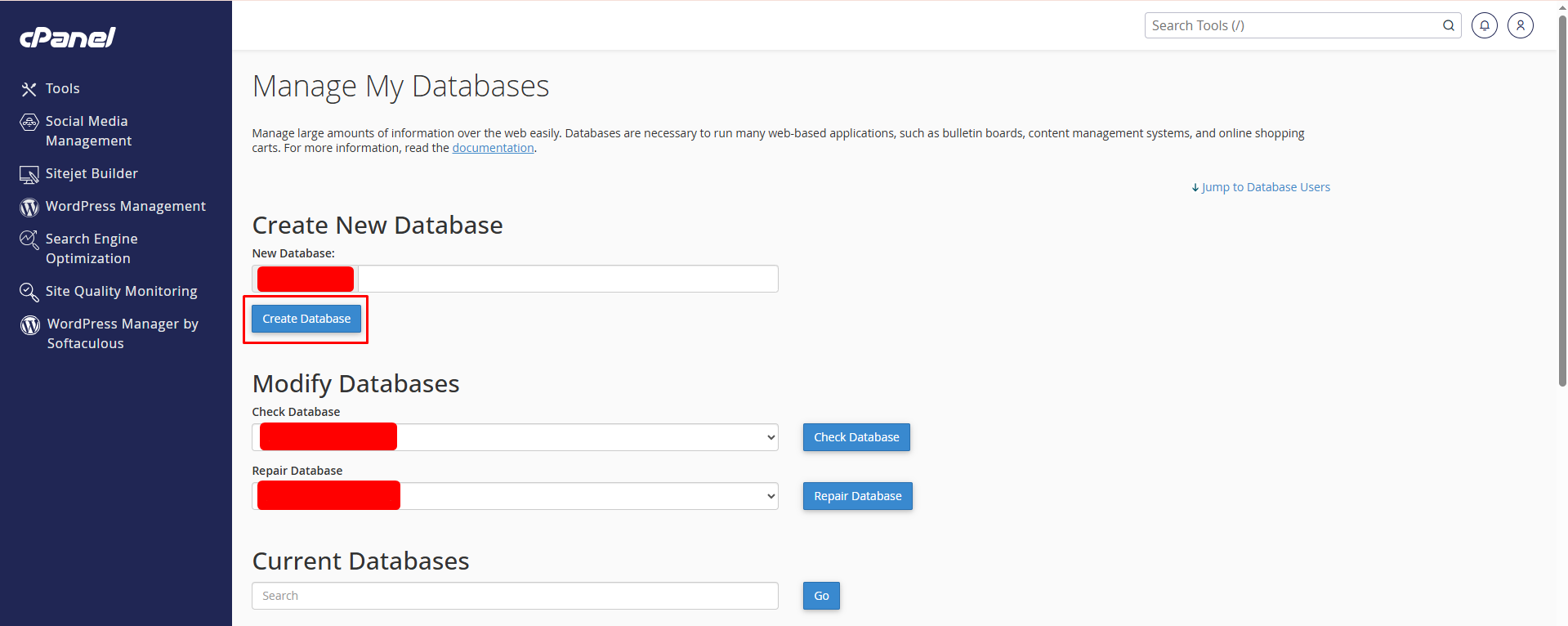Follow the documentation link
Screen dimensions: 1568x626
(x=493, y=148)
